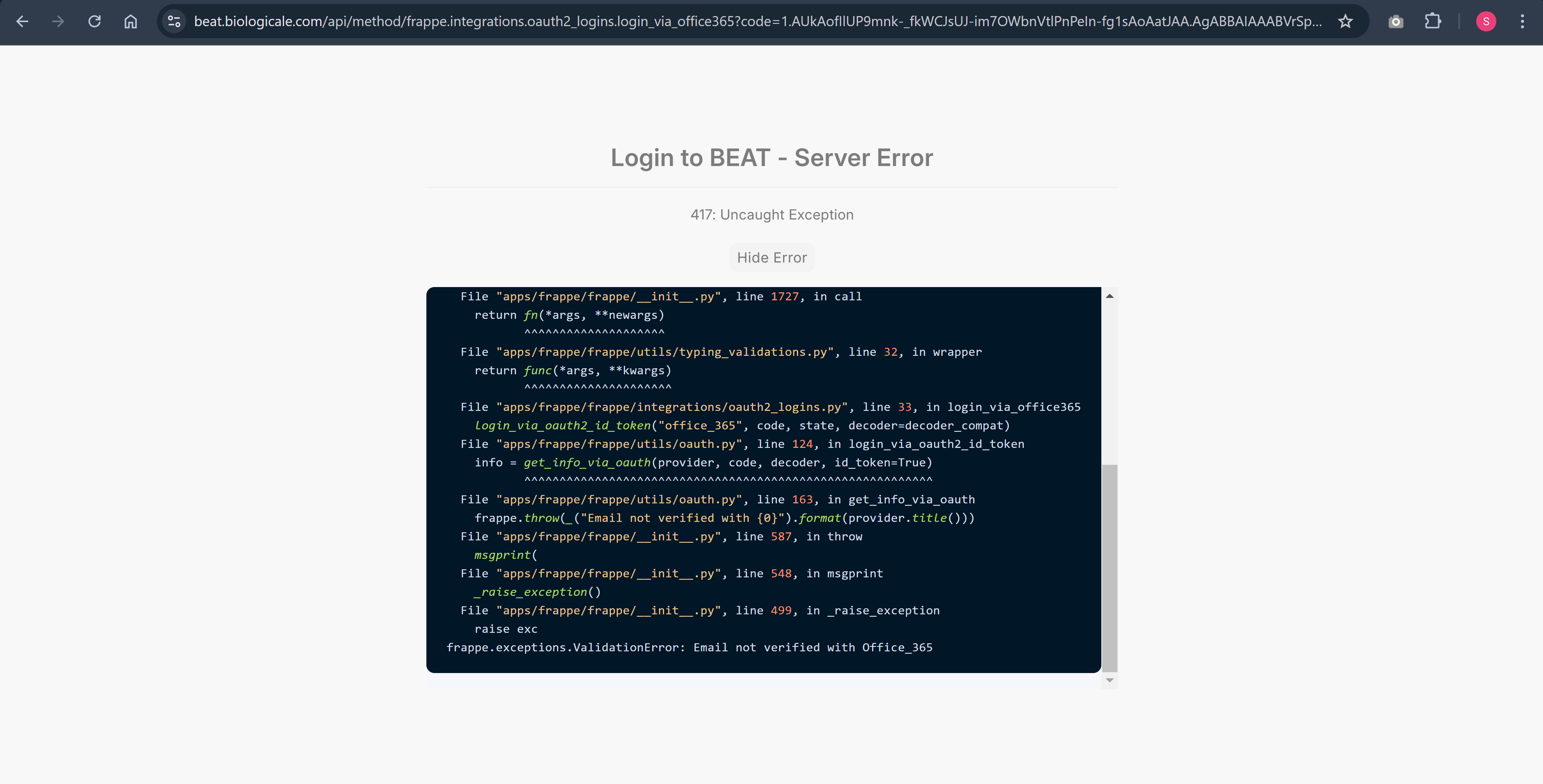Image resolution: width=1543 pixels, height=784 pixels.
Task: Open the extensions puzzle icon
Action: [1432, 22]
